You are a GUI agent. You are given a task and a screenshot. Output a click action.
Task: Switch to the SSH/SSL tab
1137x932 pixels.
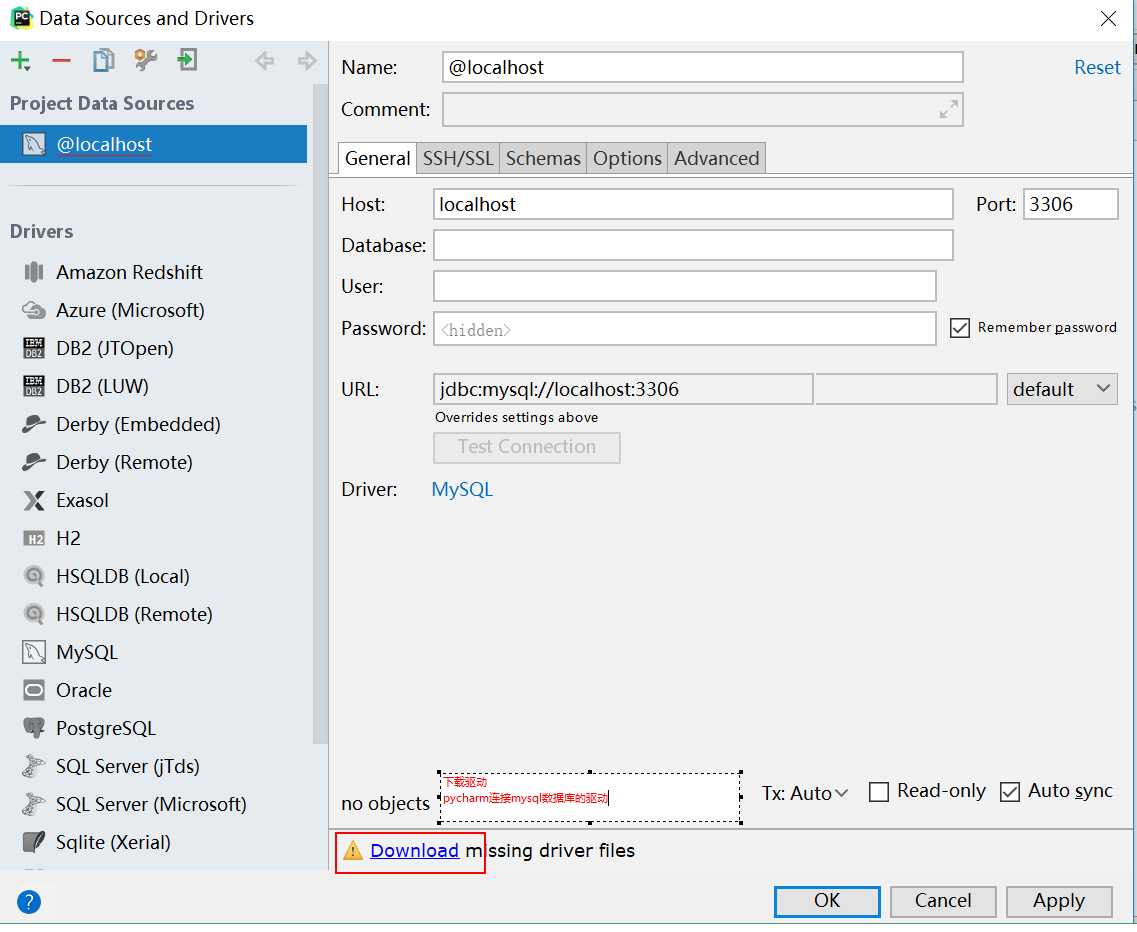[458, 159]
